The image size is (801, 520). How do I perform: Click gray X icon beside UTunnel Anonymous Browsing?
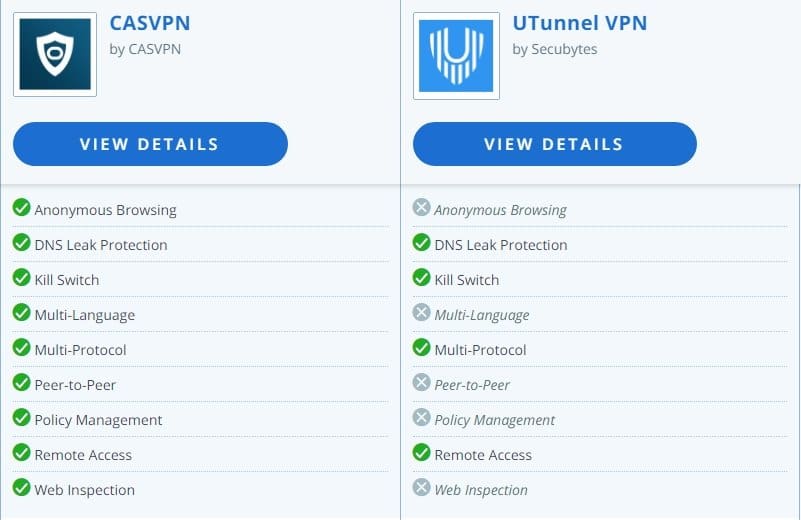[421, 208]
